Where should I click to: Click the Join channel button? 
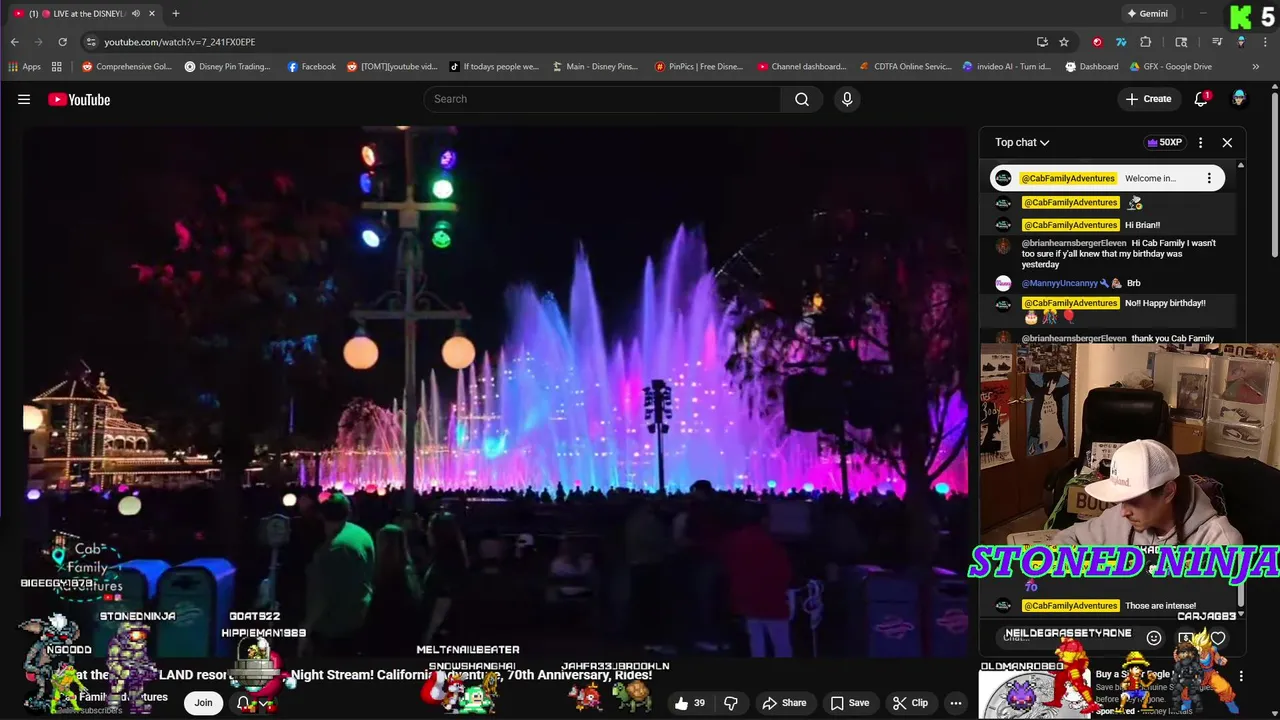tap(203, 703)
